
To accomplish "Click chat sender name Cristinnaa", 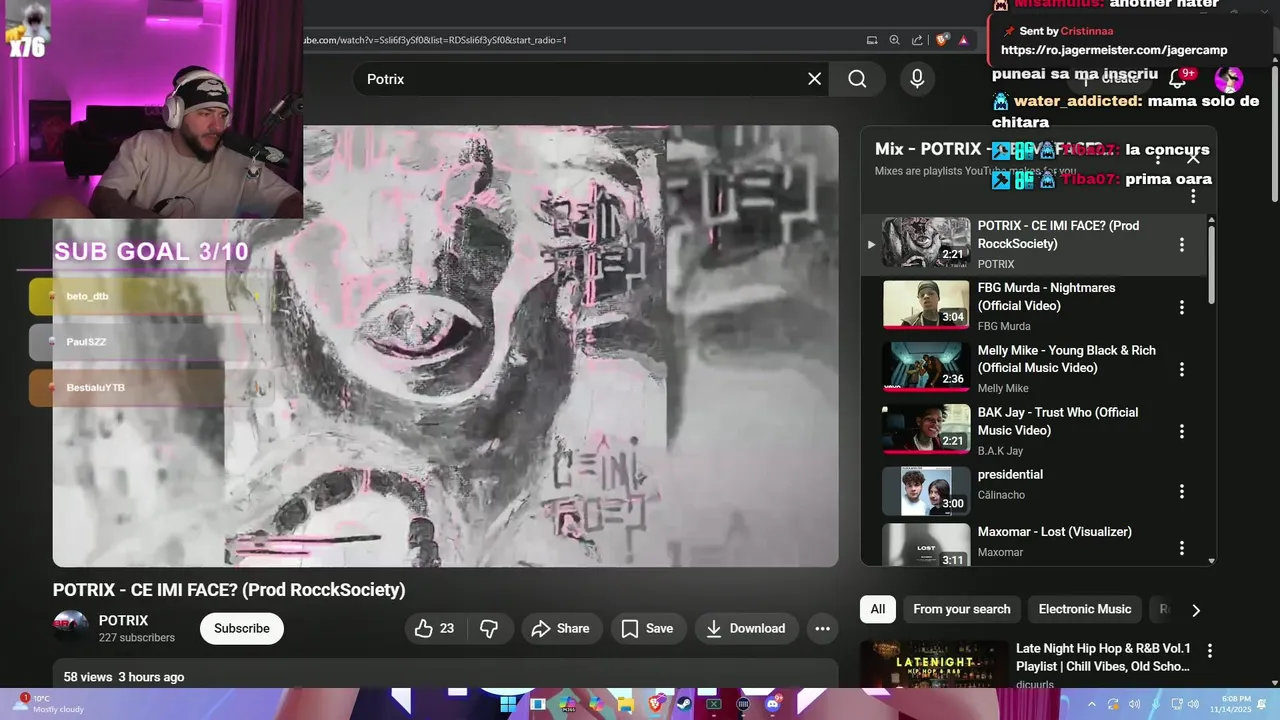I will click(1087, 31).
